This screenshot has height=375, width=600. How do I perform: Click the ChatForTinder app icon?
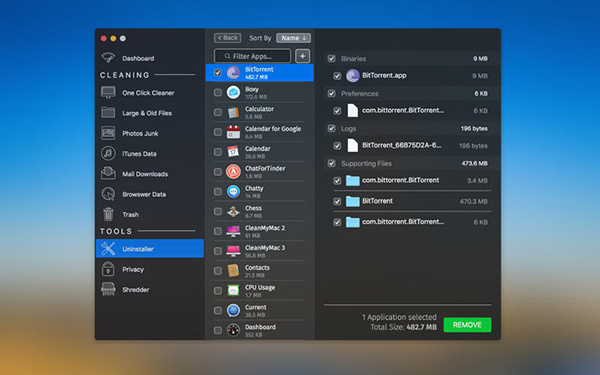[233, 172]
